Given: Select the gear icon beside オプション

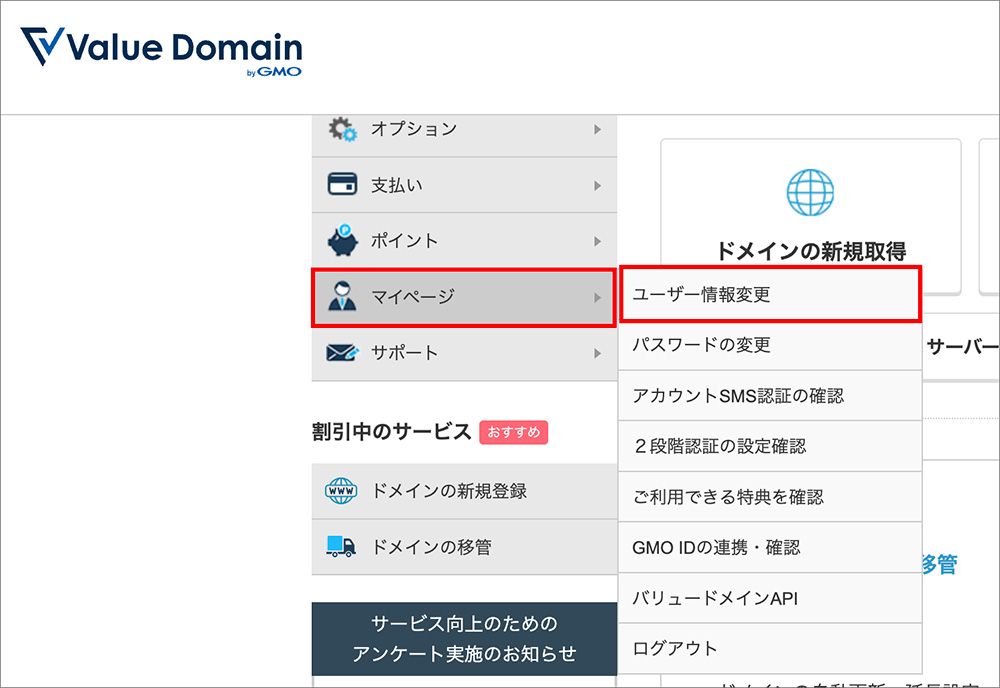Looking at the screenshot, I should 343,129.
